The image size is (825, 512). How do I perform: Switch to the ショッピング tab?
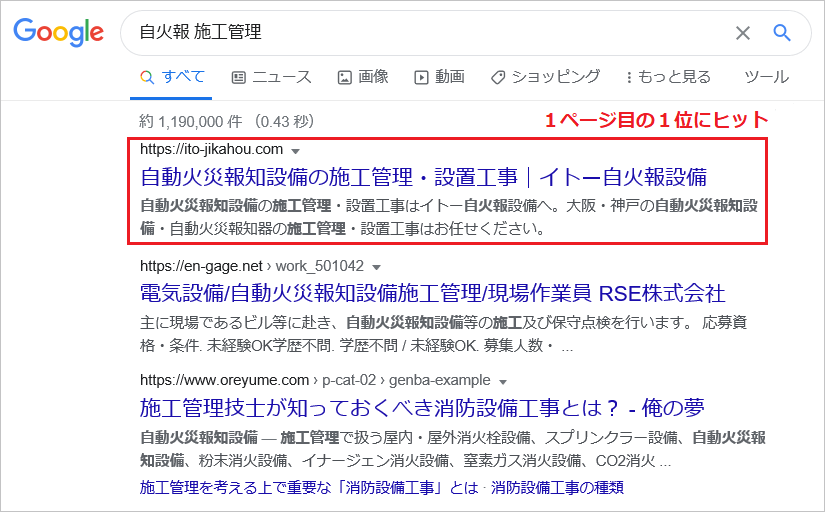545,77
